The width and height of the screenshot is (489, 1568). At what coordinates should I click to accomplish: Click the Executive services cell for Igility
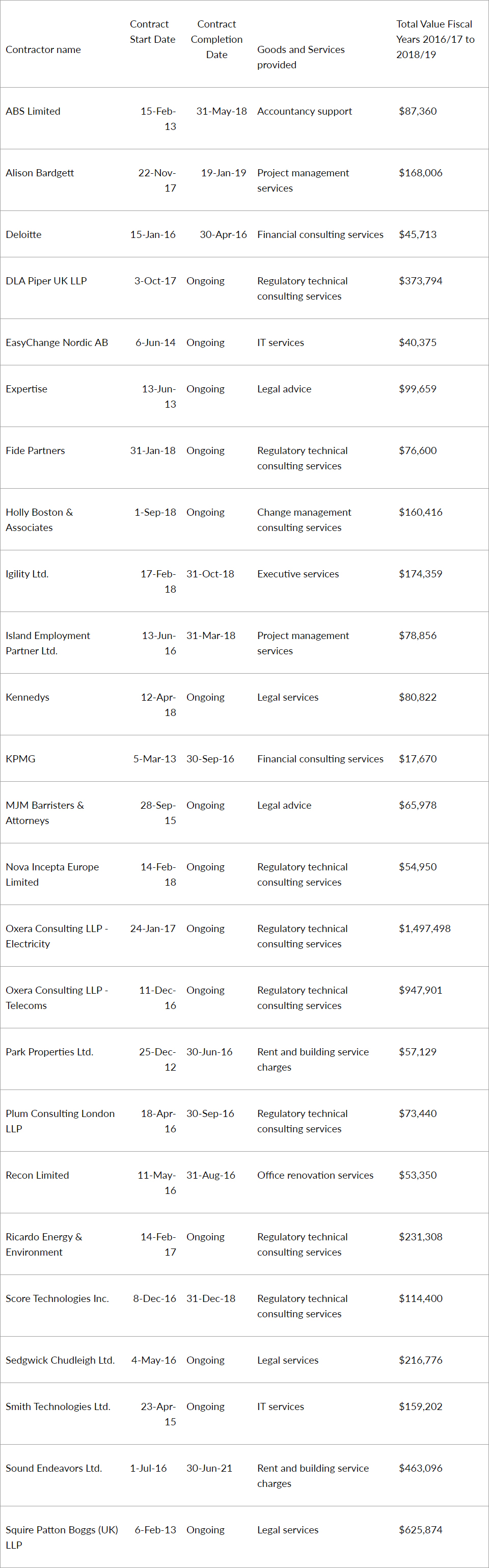[297, 574]
